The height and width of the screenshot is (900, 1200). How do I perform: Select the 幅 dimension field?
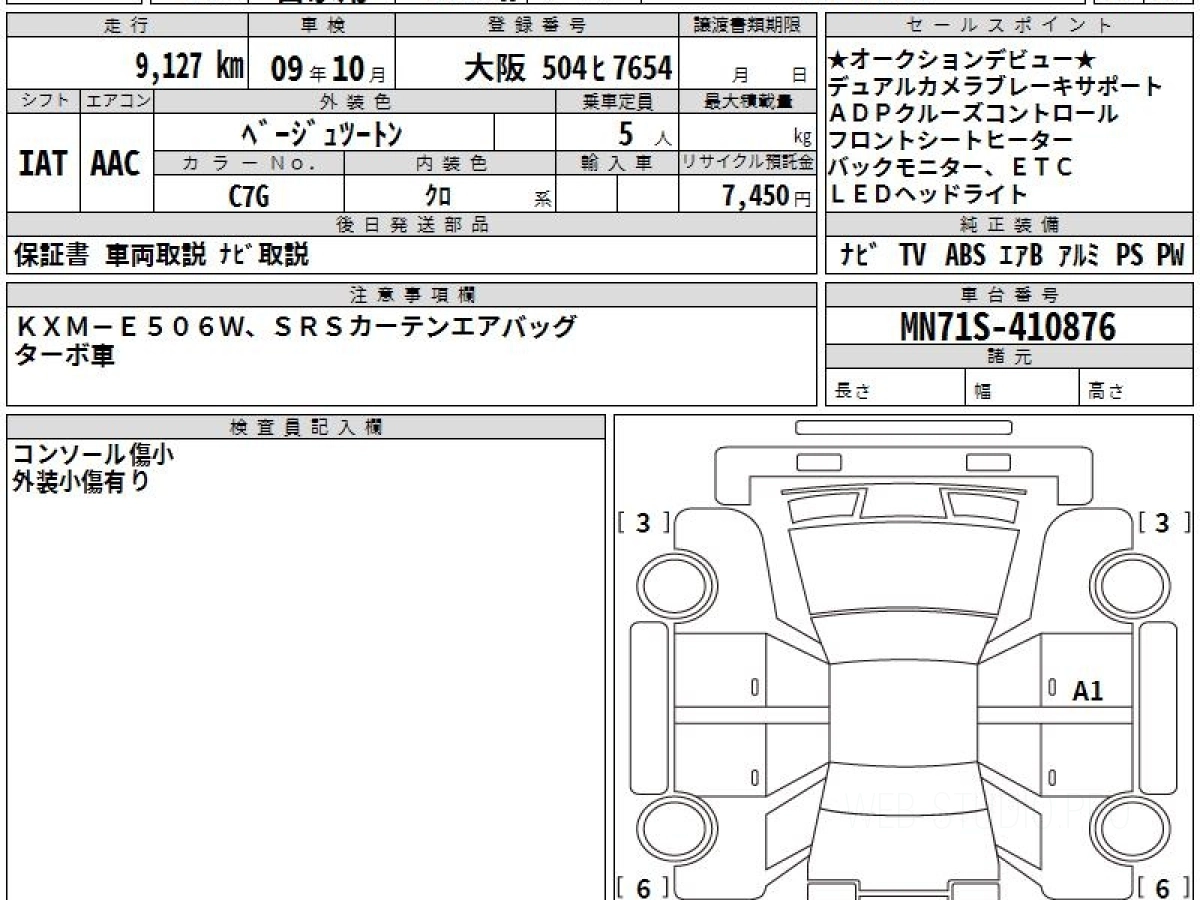point(1022,390)
